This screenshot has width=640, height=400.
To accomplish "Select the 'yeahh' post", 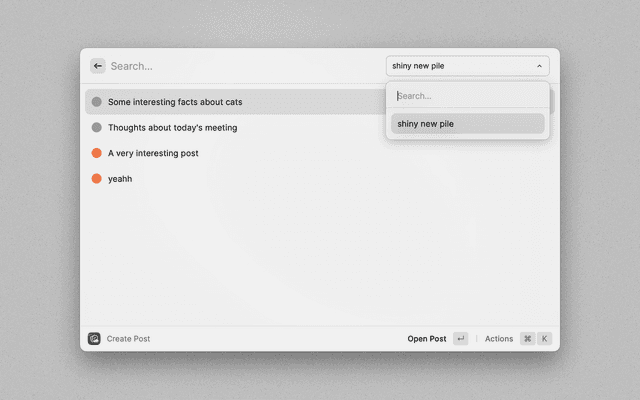I will click(x=120, y=179).
